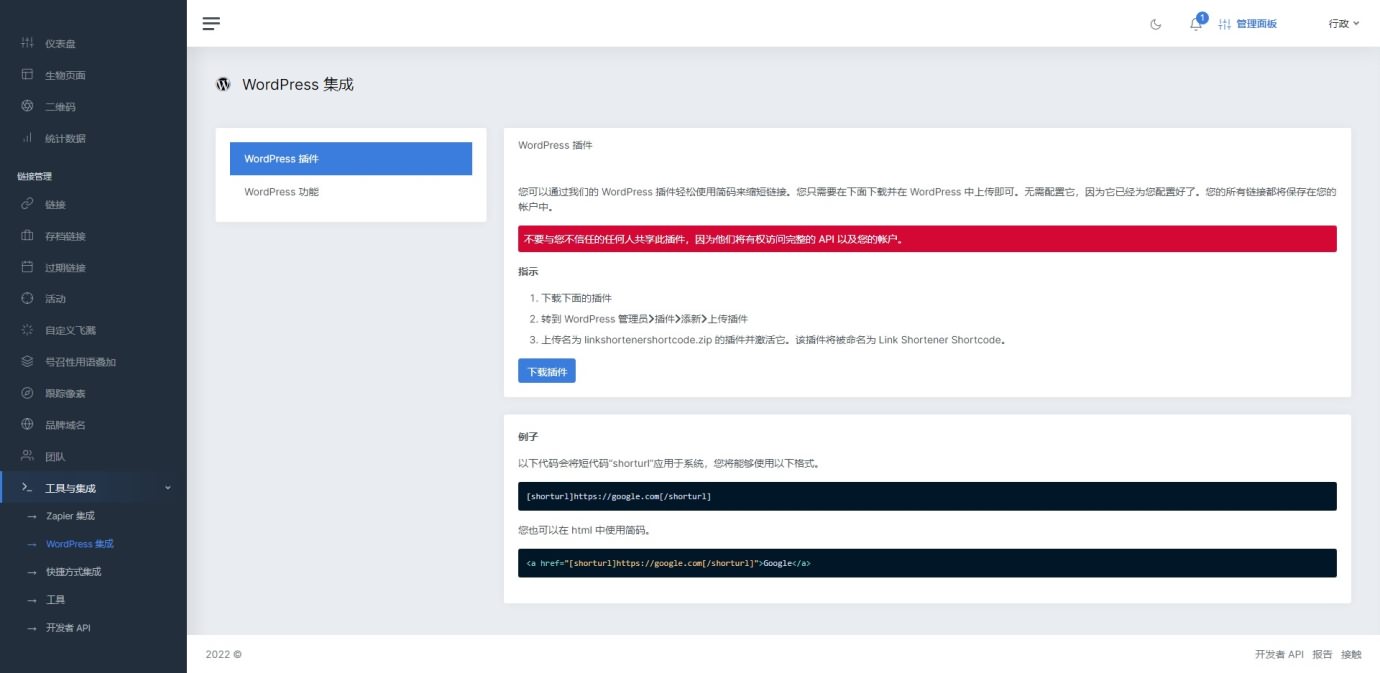Click WordPress logo icon in page title

223,84
